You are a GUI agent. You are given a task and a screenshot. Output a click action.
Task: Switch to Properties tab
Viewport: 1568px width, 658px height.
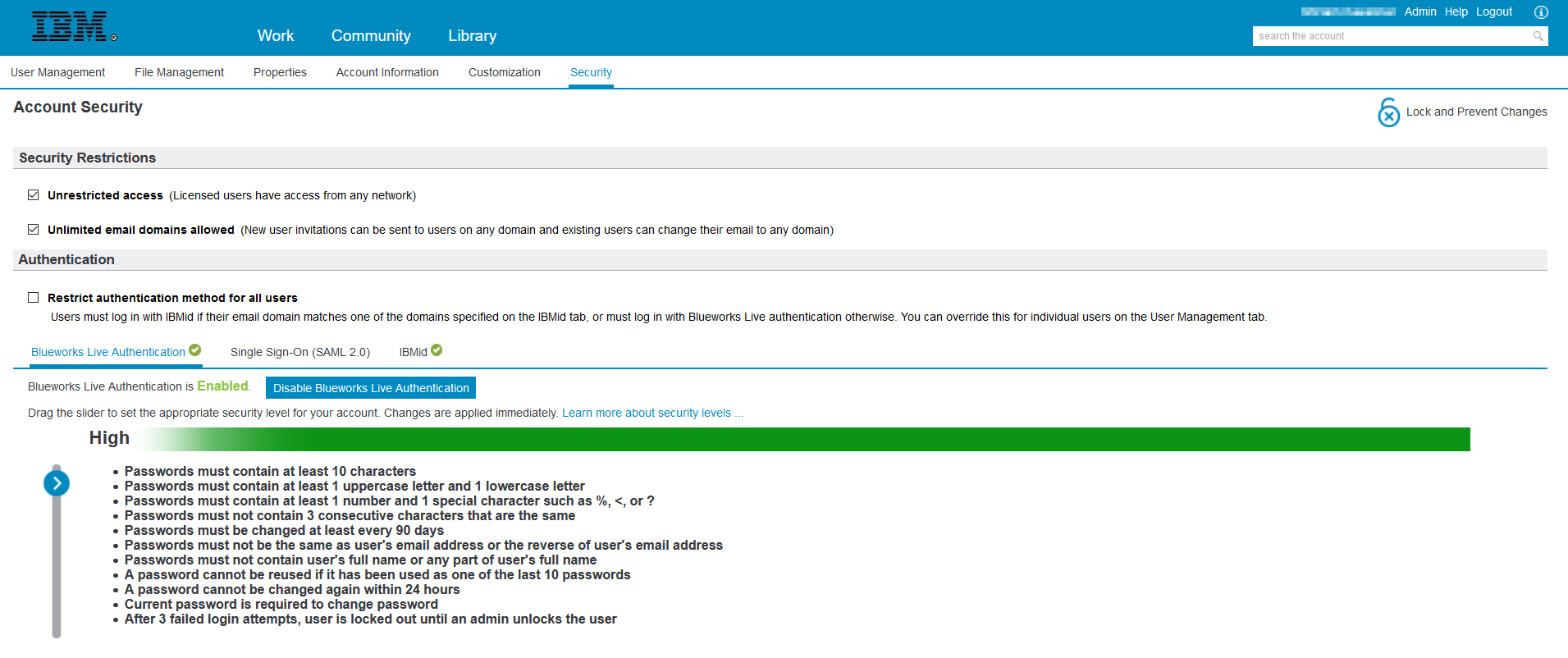tap(280, 72)
